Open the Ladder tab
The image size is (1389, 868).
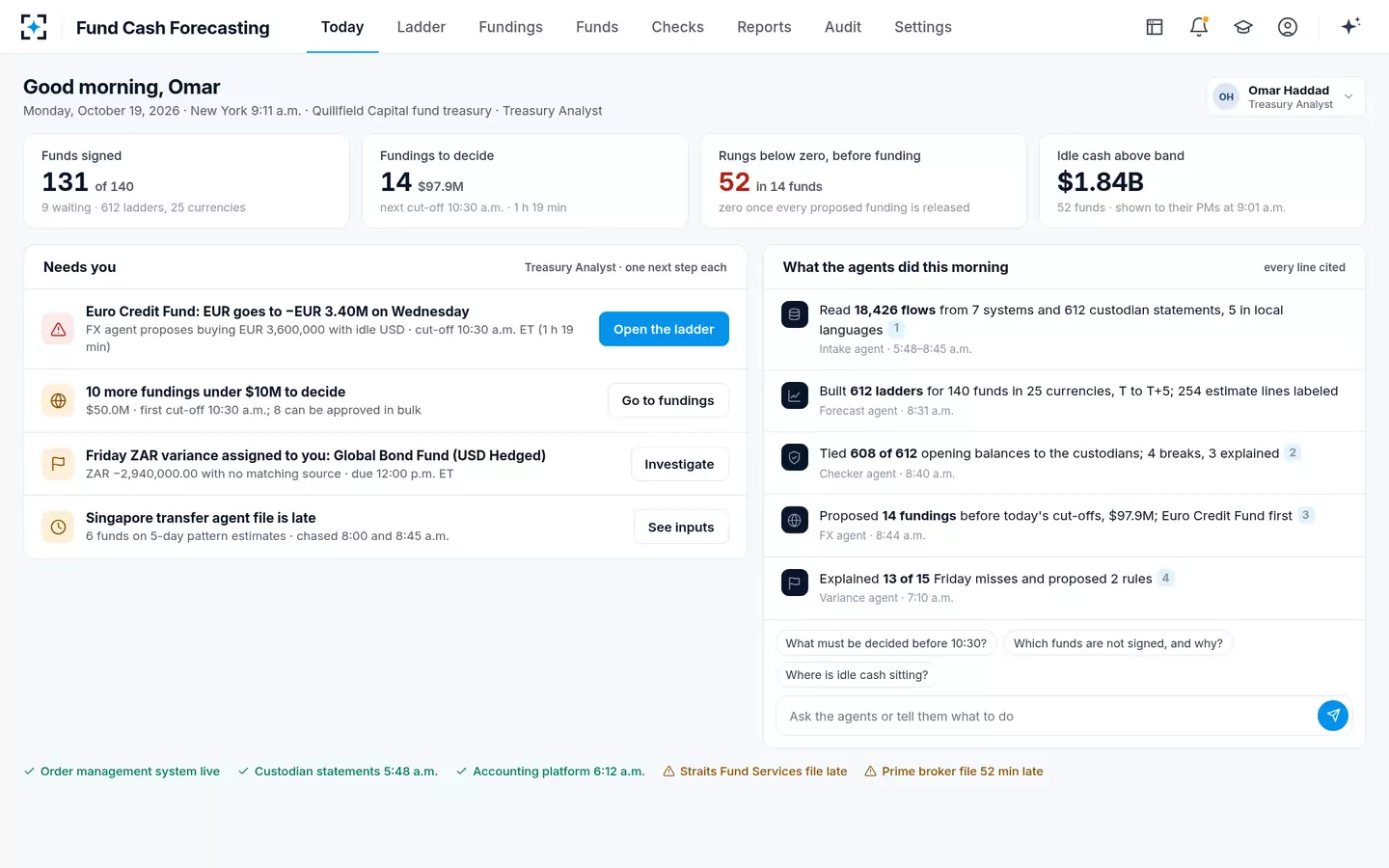coord(422,27)
